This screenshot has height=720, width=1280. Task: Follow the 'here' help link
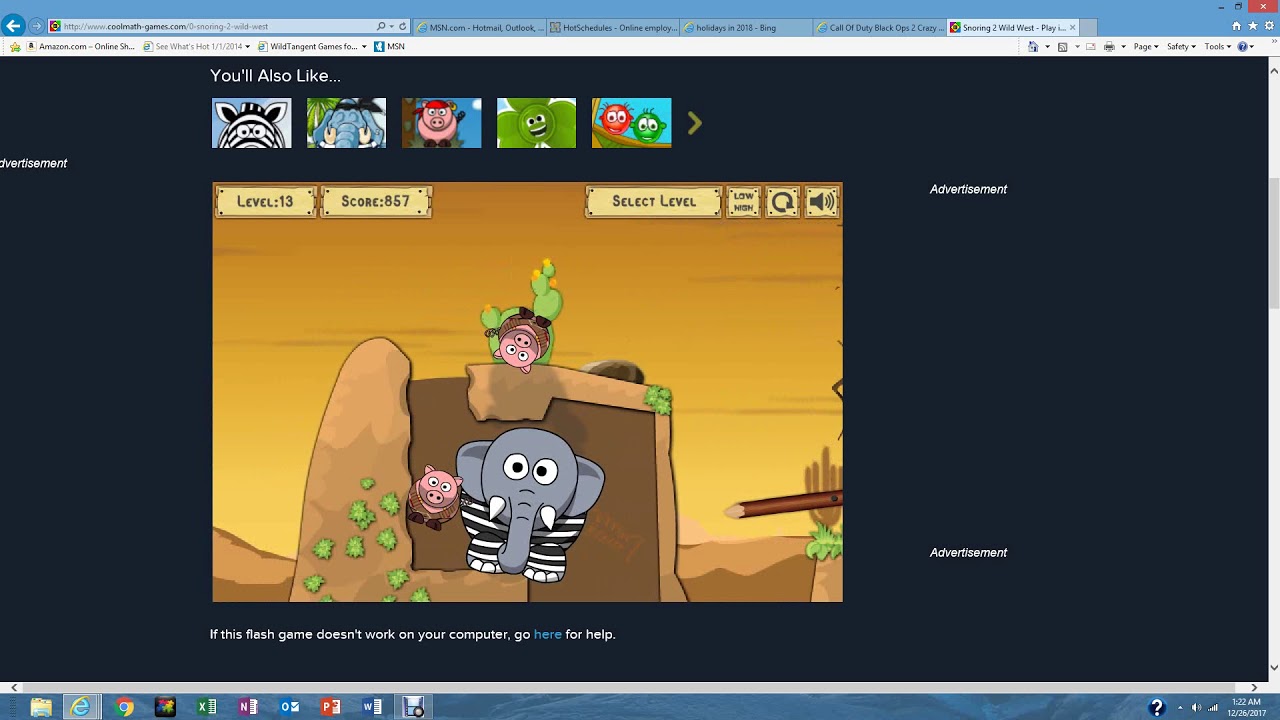pos(548,634)
